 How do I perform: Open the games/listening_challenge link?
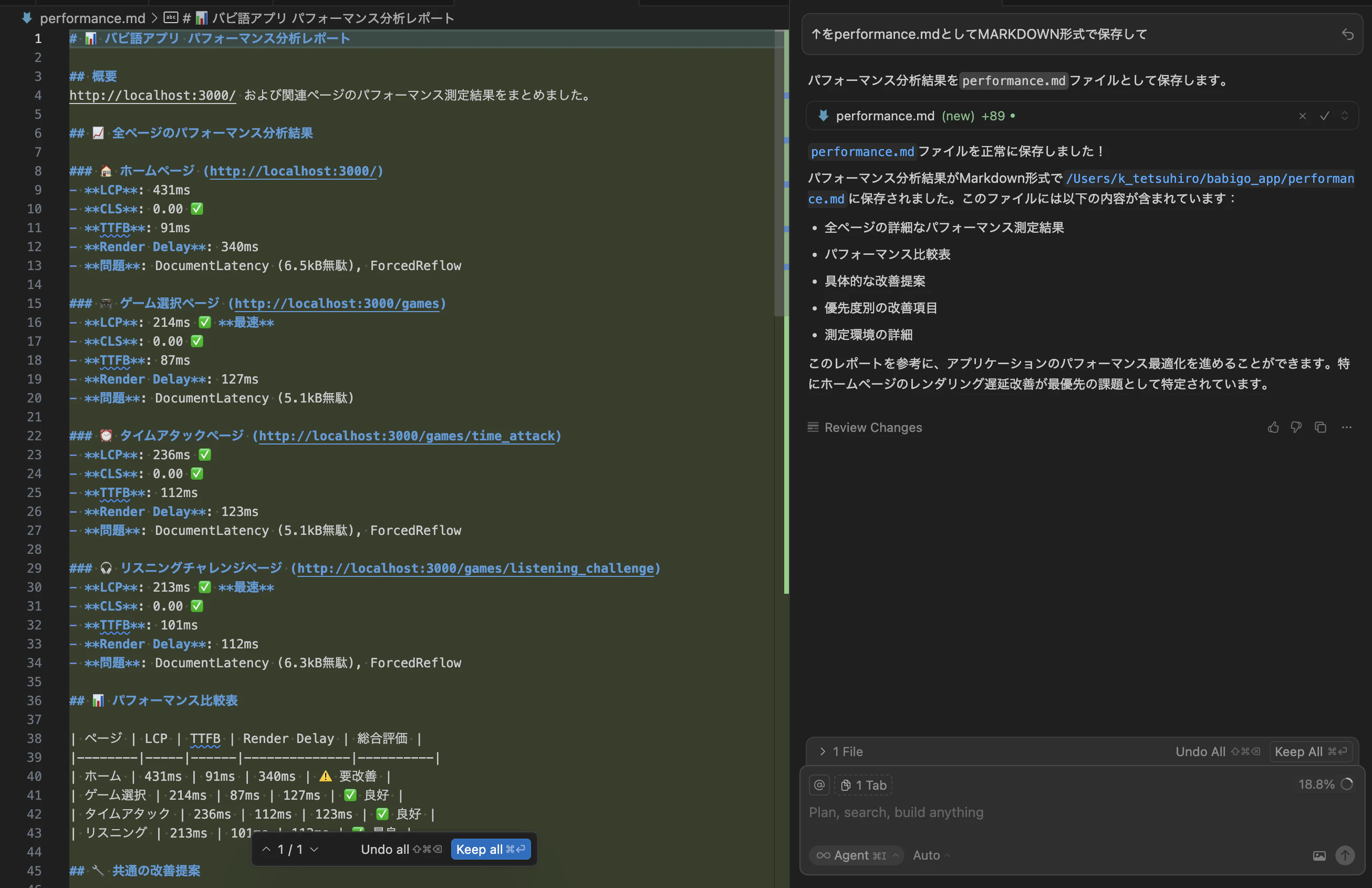coord(475,568)
